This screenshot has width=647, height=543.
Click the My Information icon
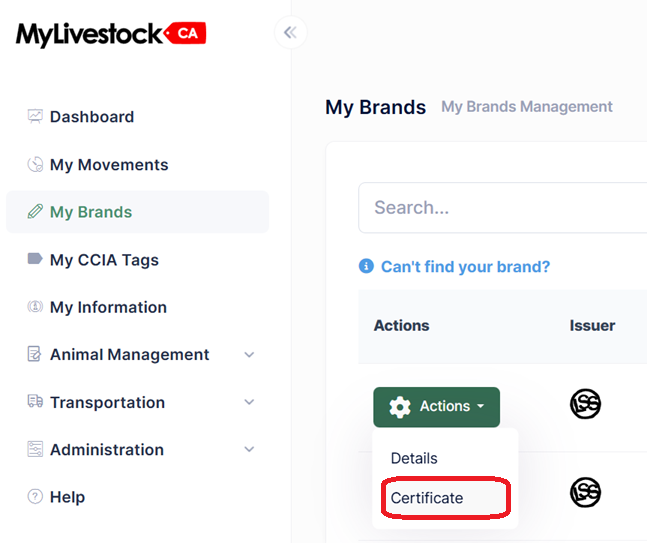pos(35,307)
